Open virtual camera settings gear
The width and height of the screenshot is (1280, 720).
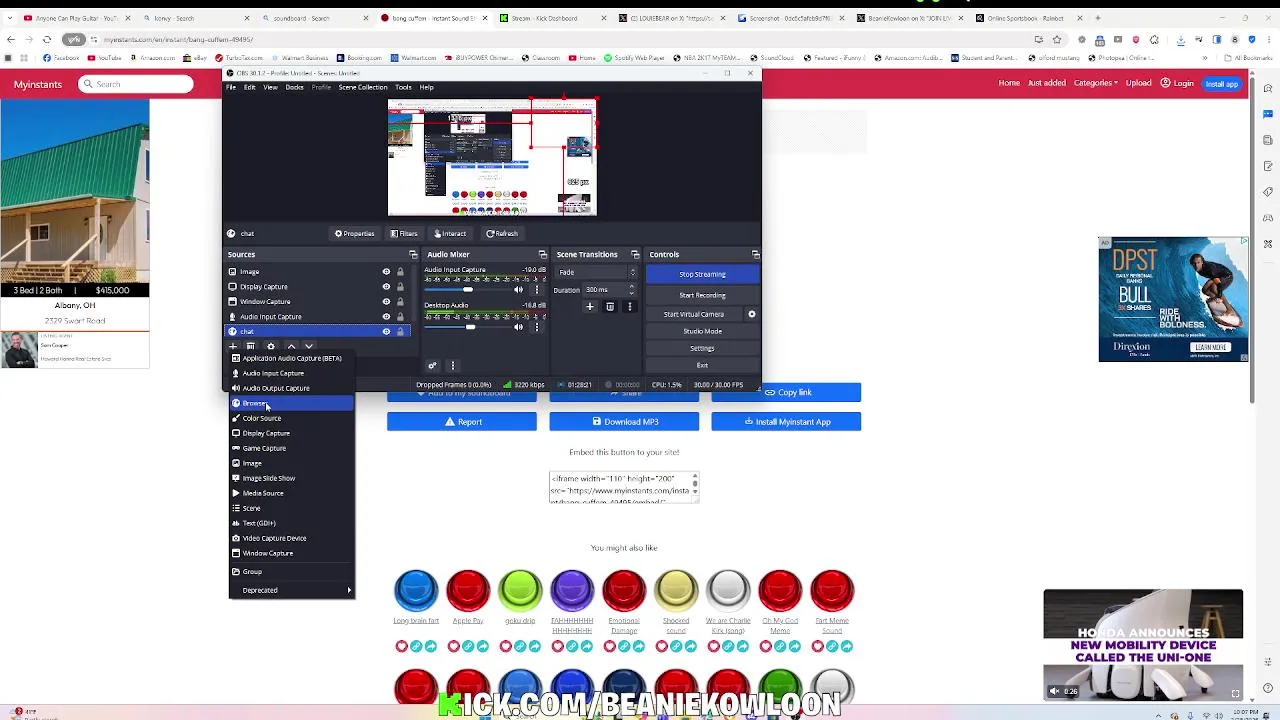752,314
